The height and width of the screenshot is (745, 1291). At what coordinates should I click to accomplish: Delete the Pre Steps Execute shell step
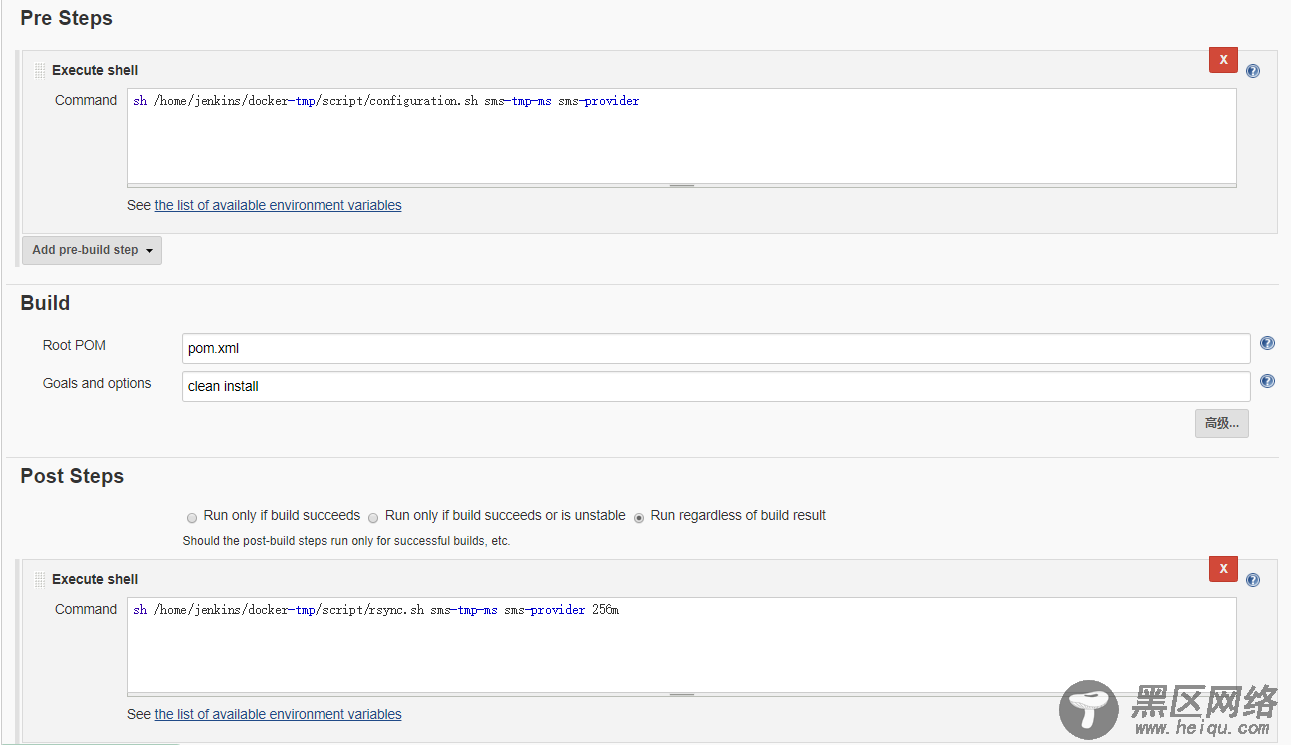point(1223,60)
